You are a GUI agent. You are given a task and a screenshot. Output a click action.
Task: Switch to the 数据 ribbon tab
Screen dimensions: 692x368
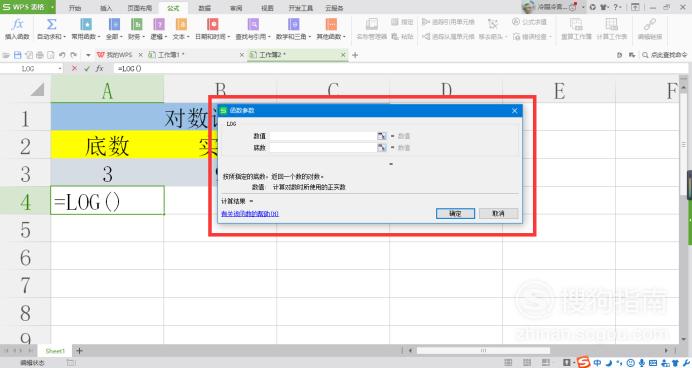pyautogui.click(x=204, y=8)
